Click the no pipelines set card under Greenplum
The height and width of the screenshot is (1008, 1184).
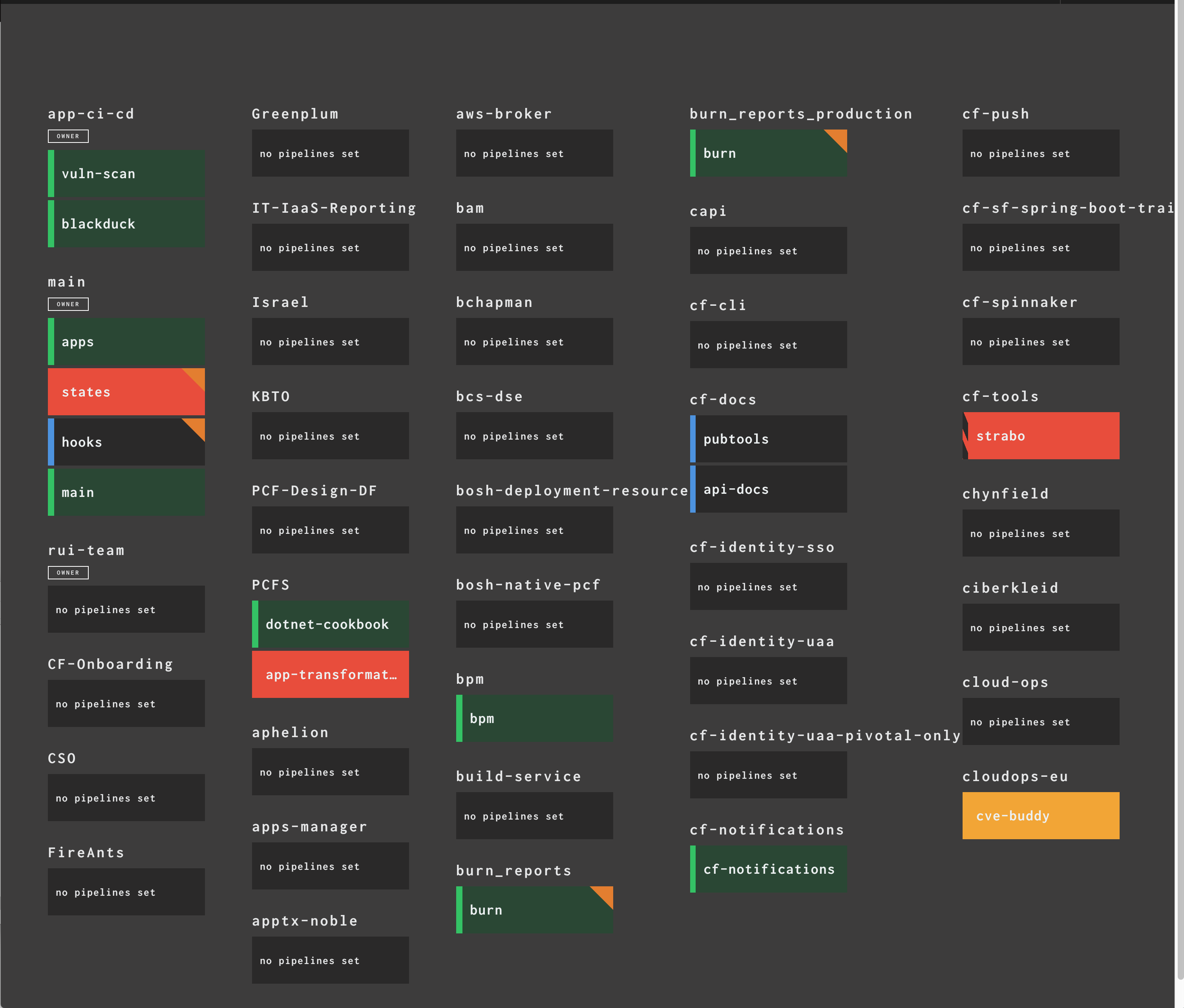[330, 153]
